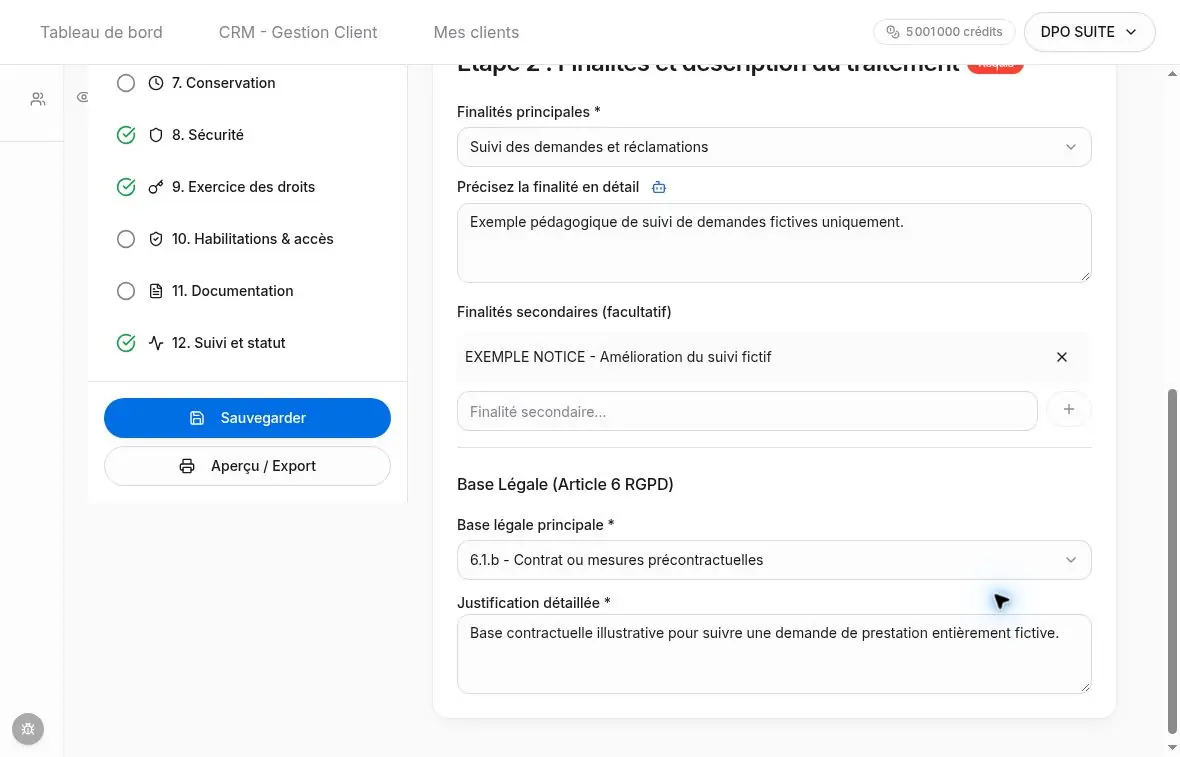Click Finalités secondaires (facultatif) label
1180x757 pixels.
pyautogui.click(x=564, y=312)
